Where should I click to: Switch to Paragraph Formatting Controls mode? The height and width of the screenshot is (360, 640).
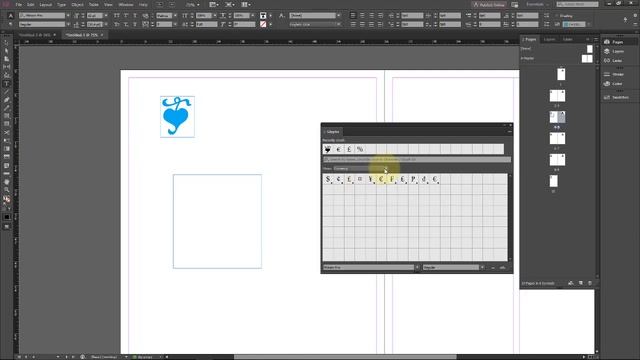pos(11,24)
